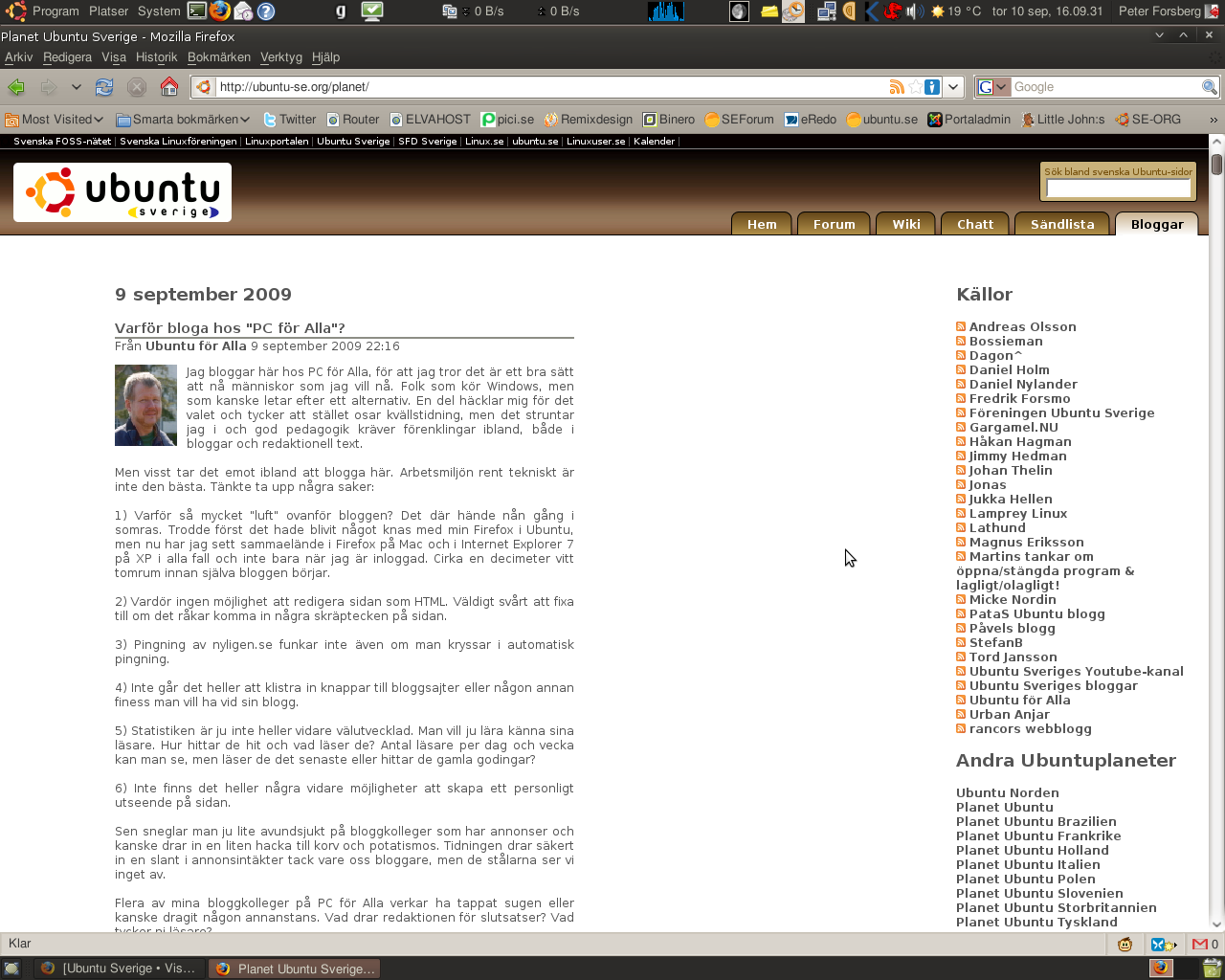Open rancors webblogg link

click(x=1030, y=728)
